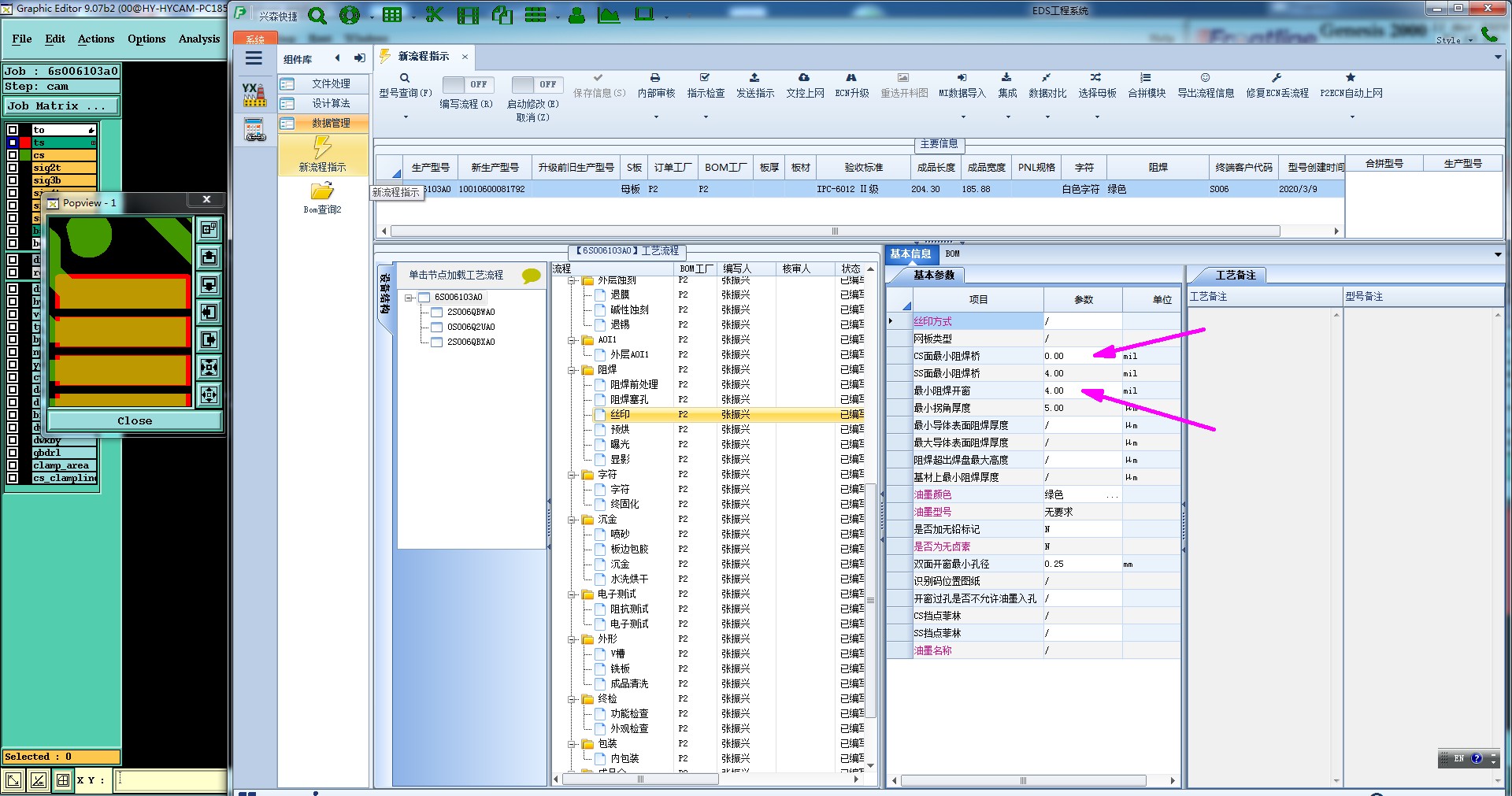Viewport: 1512px width, 796px height.
Task: Open the File menu in Graphic Editor
Action: [22, 39]
